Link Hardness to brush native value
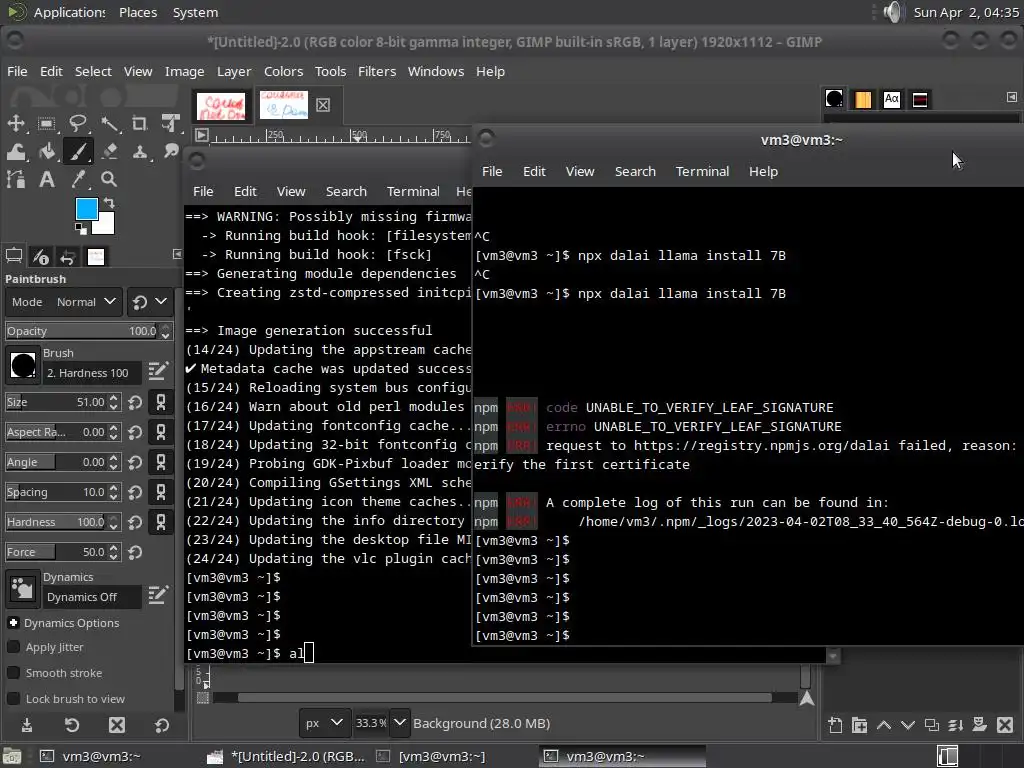This screenshot has height=768, width=1024. [x=161, y=522]
